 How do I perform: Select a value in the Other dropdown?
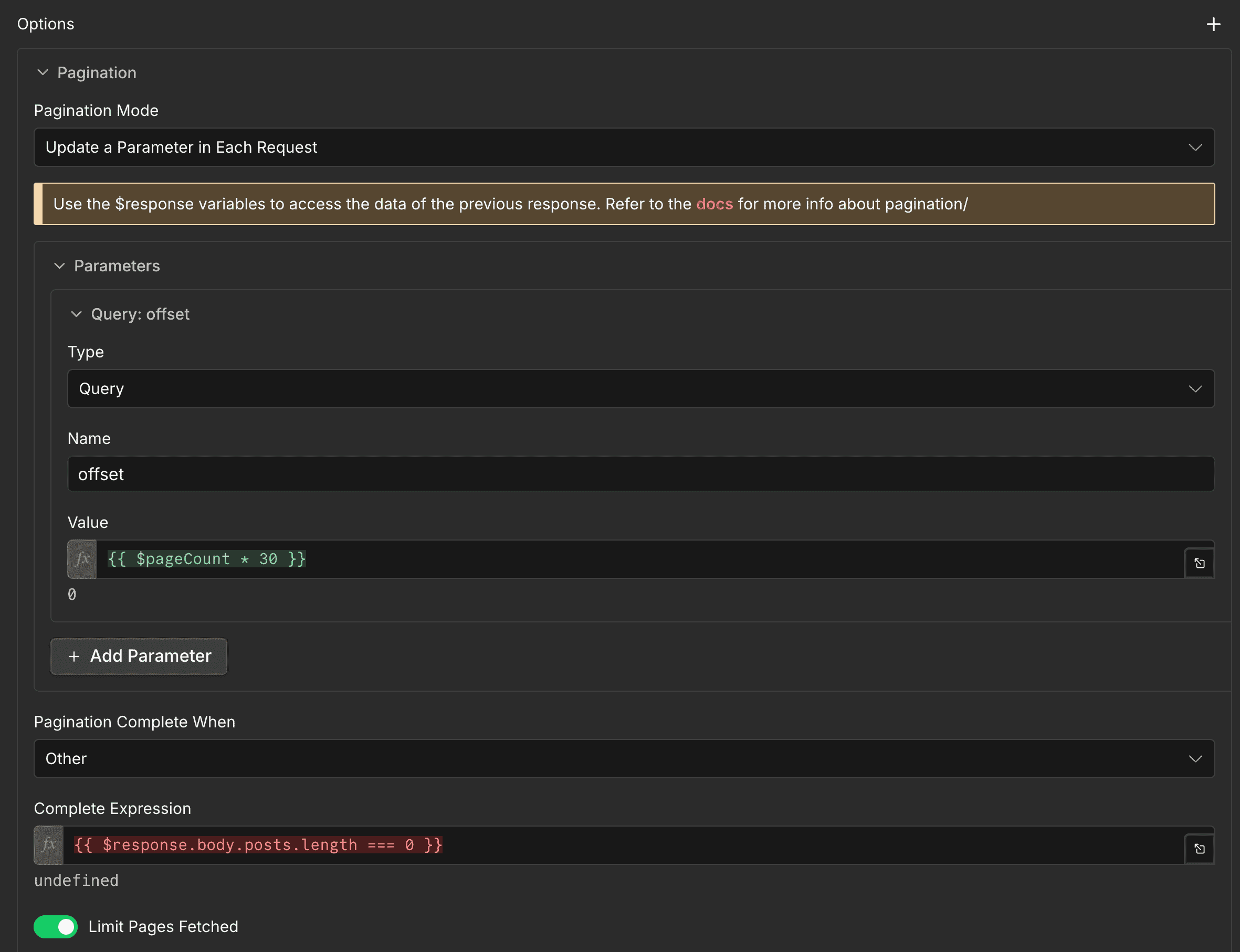click(x=623, y=759)
